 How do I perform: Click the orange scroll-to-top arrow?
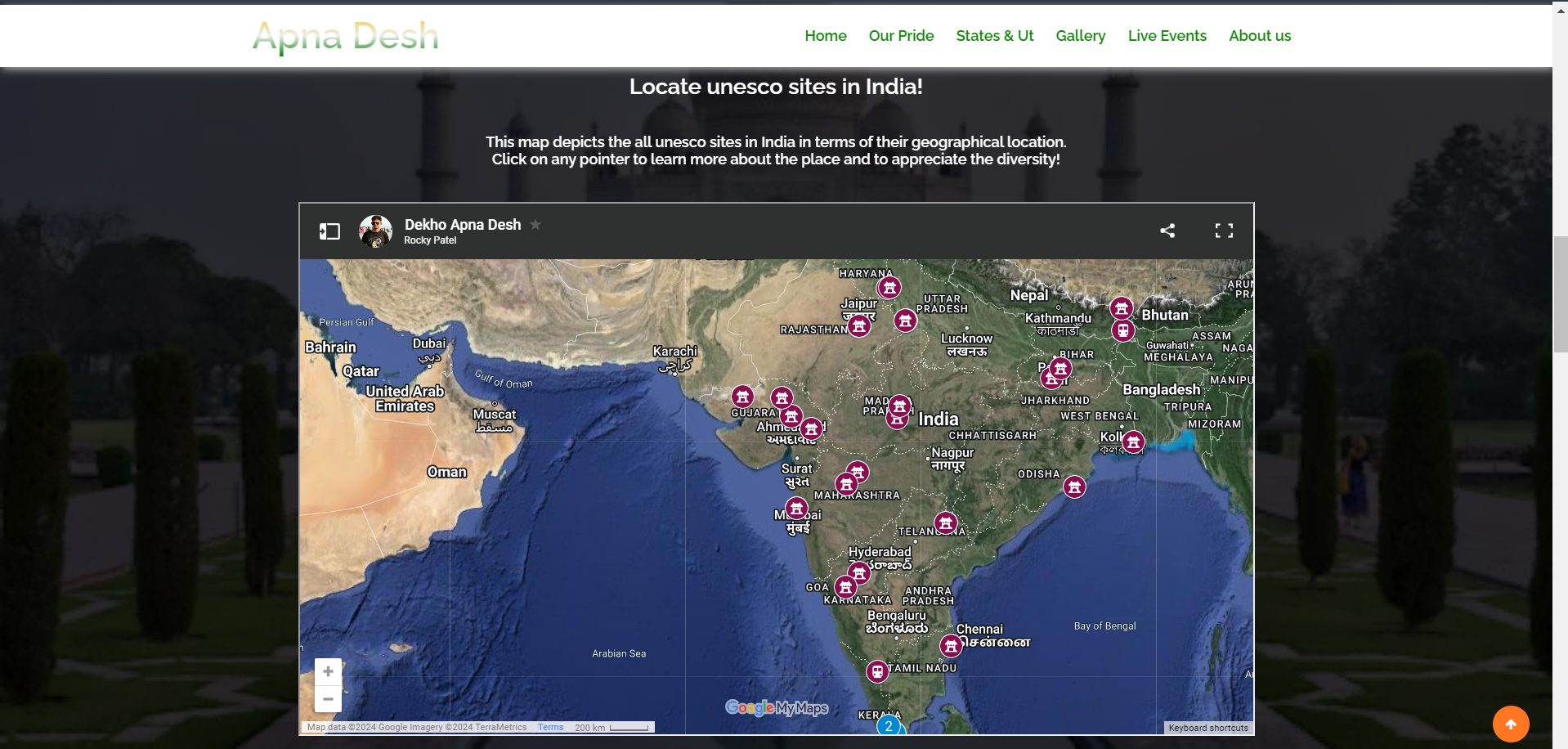pyautogui.click(x=1510, y=724)
